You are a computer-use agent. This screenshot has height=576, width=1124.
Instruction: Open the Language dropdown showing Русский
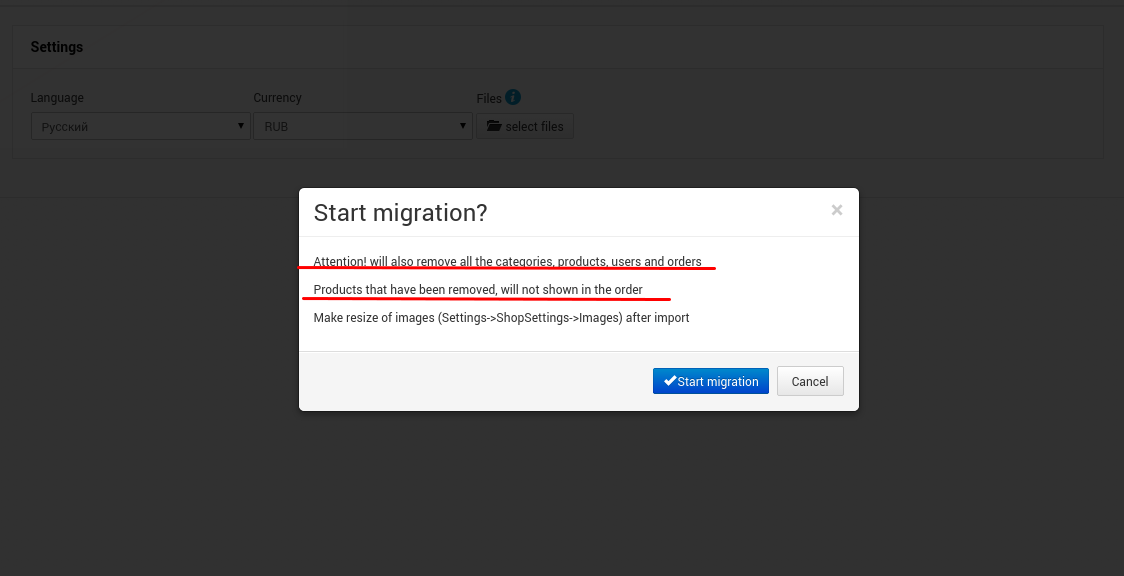pyautogui.click(x=140, y=126)
